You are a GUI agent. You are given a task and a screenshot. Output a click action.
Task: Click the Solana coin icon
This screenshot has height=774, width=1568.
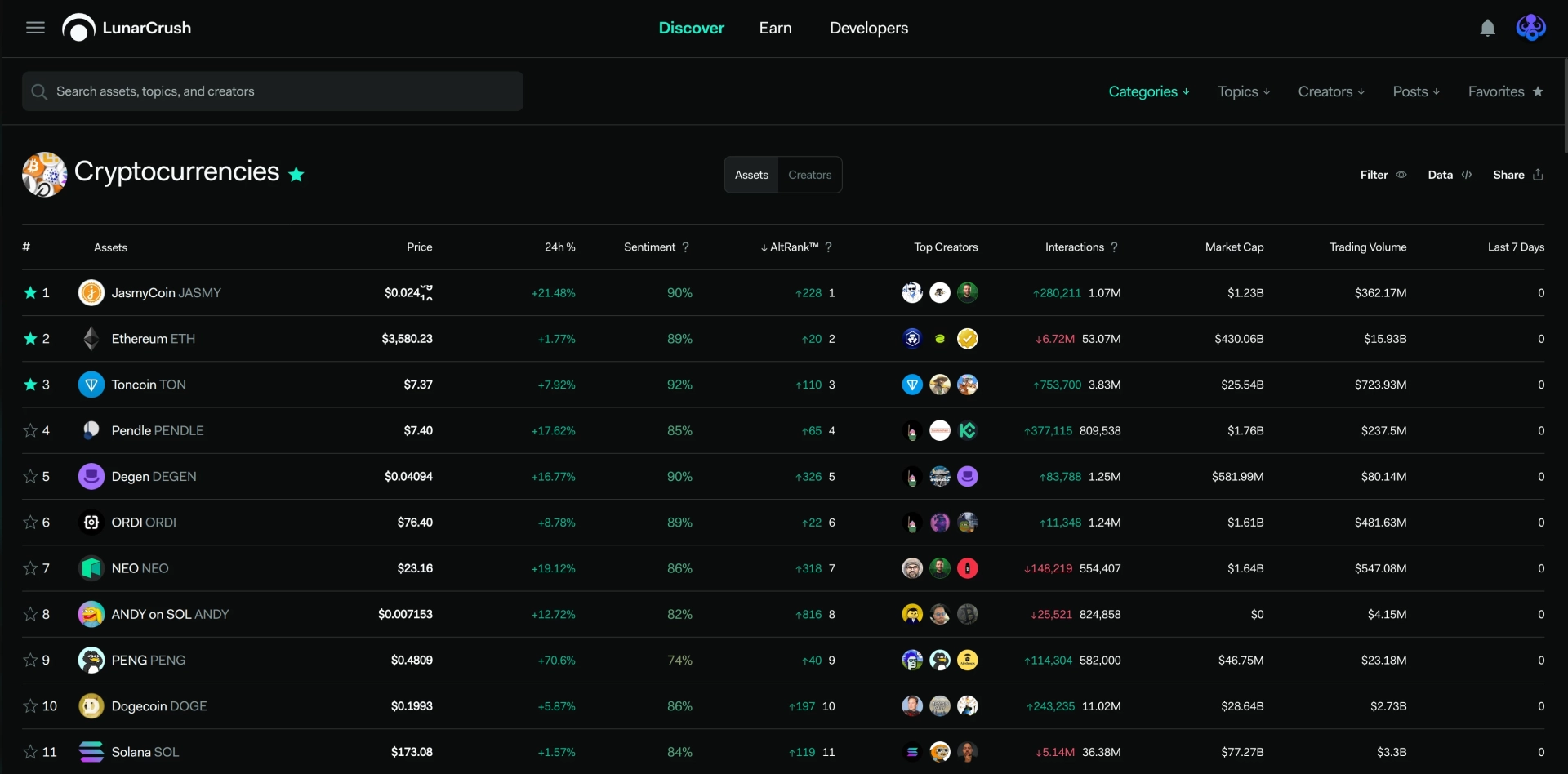[91, 752]
